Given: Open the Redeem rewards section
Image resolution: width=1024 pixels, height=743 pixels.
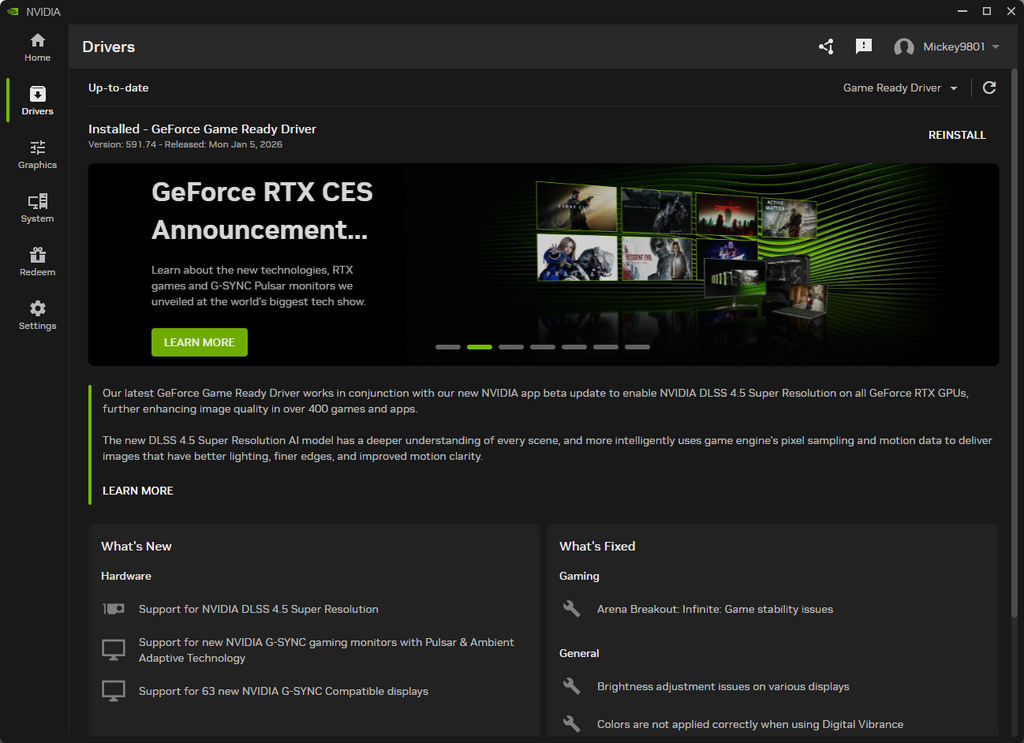Looking at the screenshot, I should click(37, 262).
